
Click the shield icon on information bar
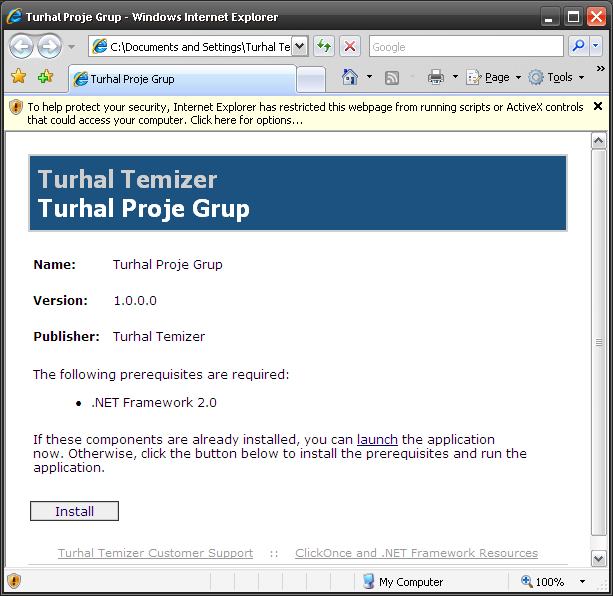[x=16, y=107]
